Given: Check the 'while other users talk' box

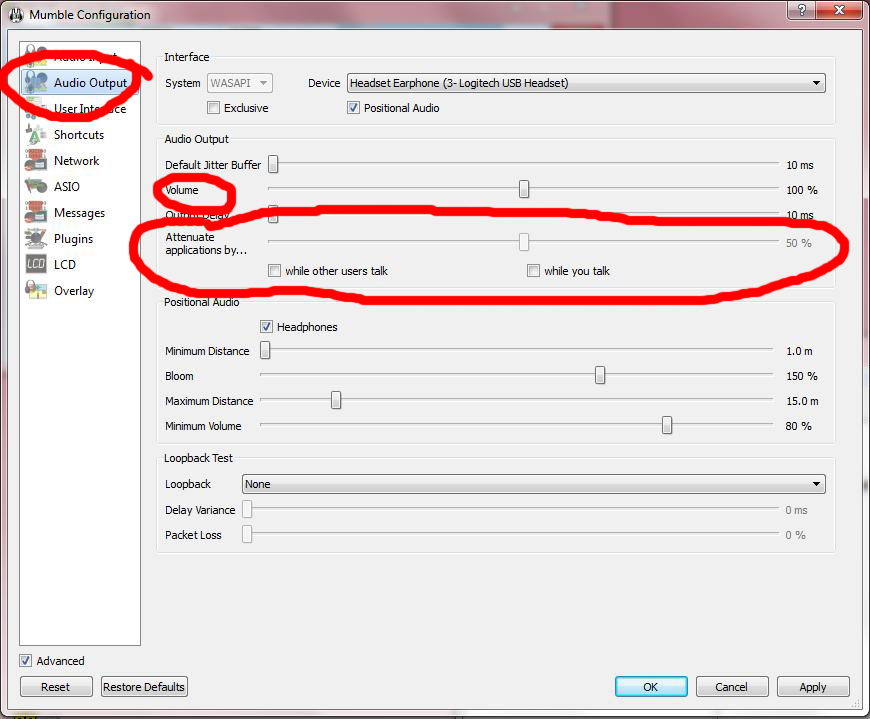Looking at the screenshot, I should 274,271.
